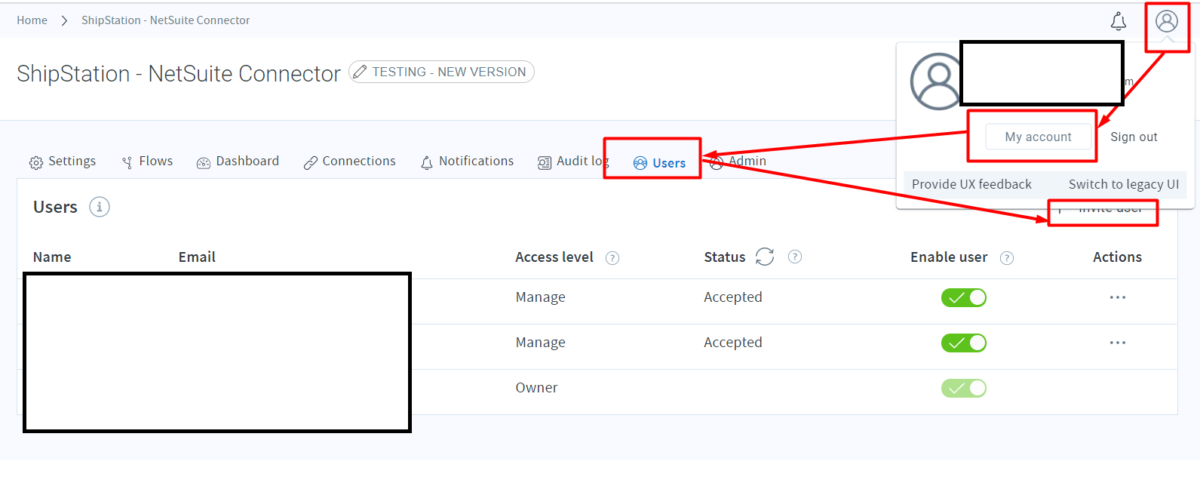Disable the second Manage user's toggle
1200x489 pixels.
[x=964, y=342]
